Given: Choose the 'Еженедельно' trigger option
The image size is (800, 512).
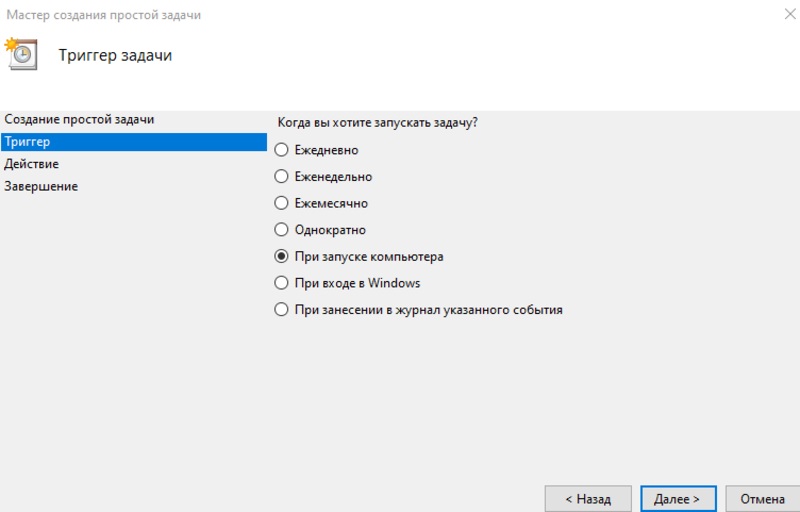Looking at the screenshot, I should click(282, 177).
